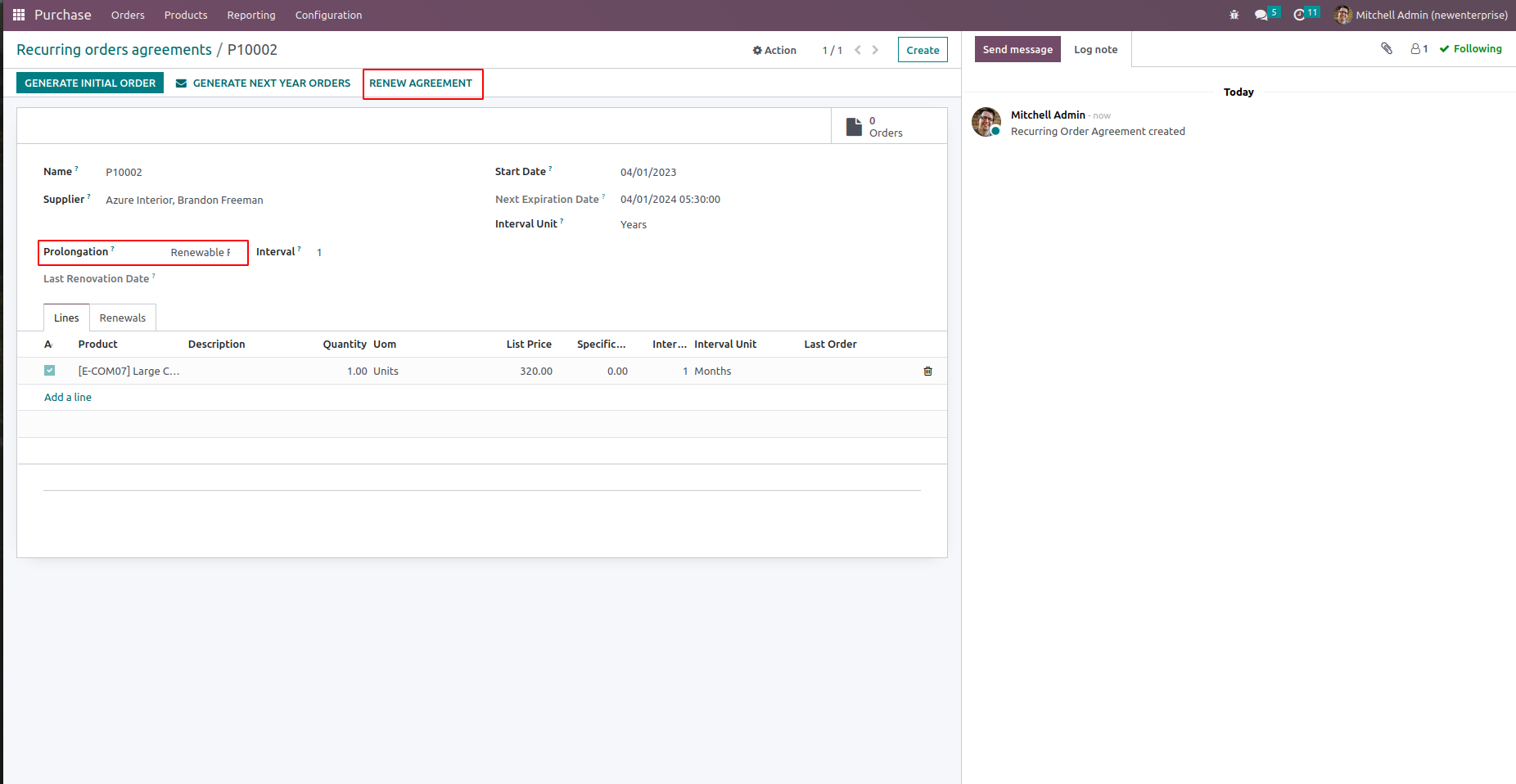The height and width of the screenshot is (784, 1516).
Task: Open the apps grid home menu
Action: pyautogui.click(x=19, y=15)
